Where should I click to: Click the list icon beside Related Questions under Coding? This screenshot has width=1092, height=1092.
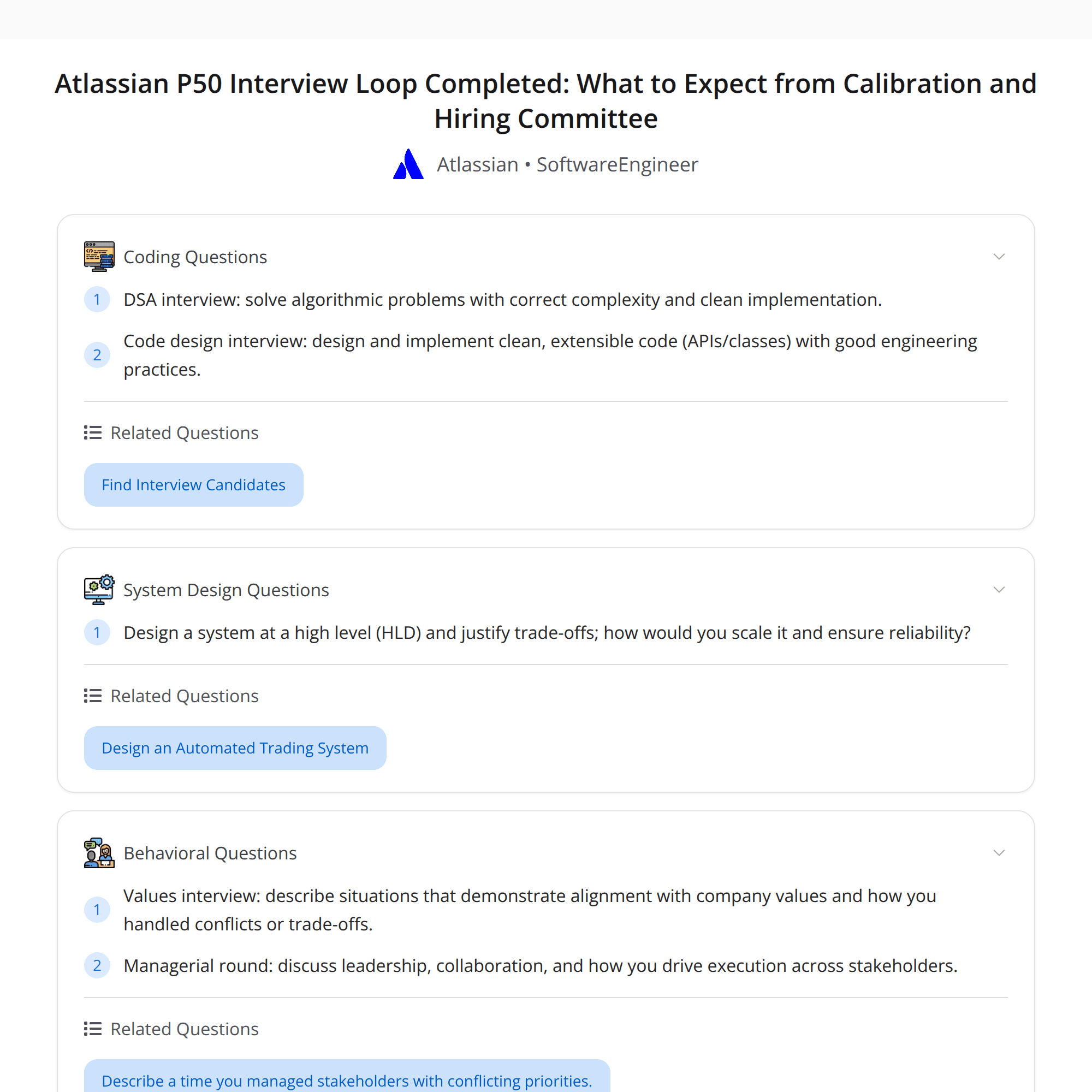pyautogui.click(x=92, y=432)
